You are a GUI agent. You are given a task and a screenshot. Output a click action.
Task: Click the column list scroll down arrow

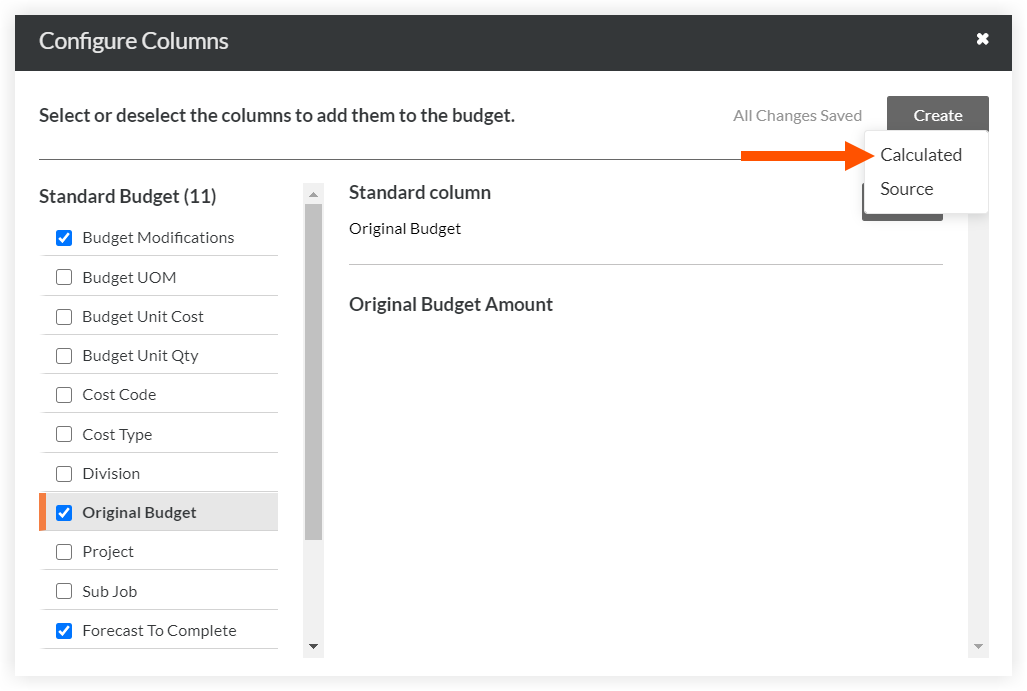[313, 646]
